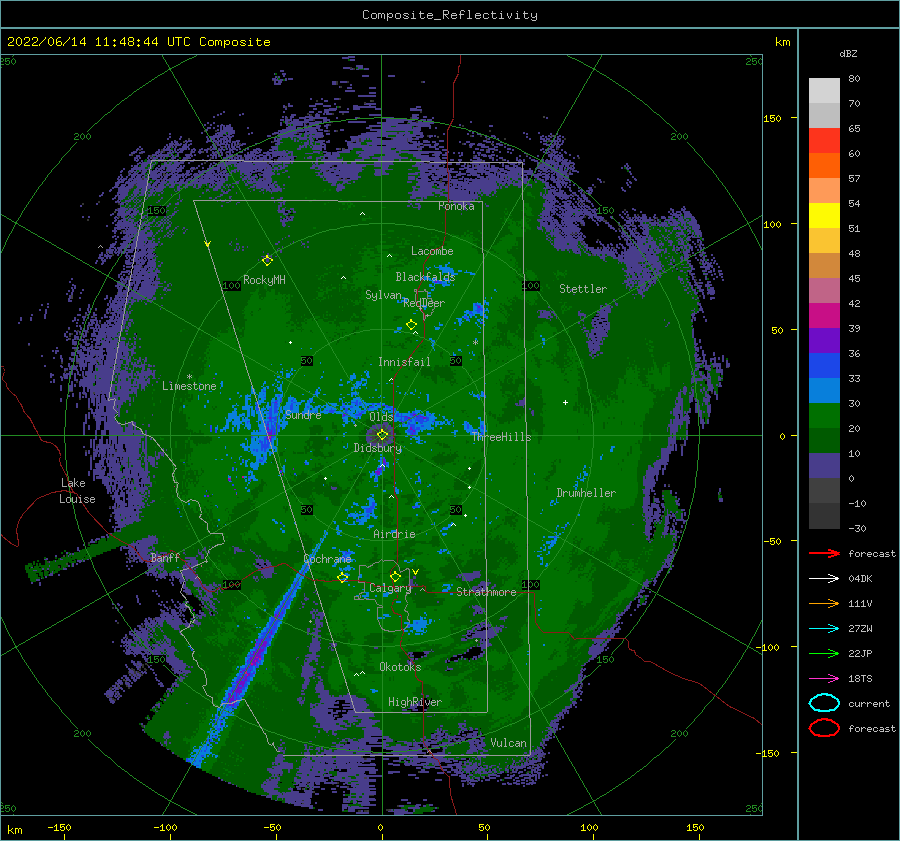900x841 pixels.
Task: Click the cyan current ellipse in the legend
Action: tap(824, 703)
